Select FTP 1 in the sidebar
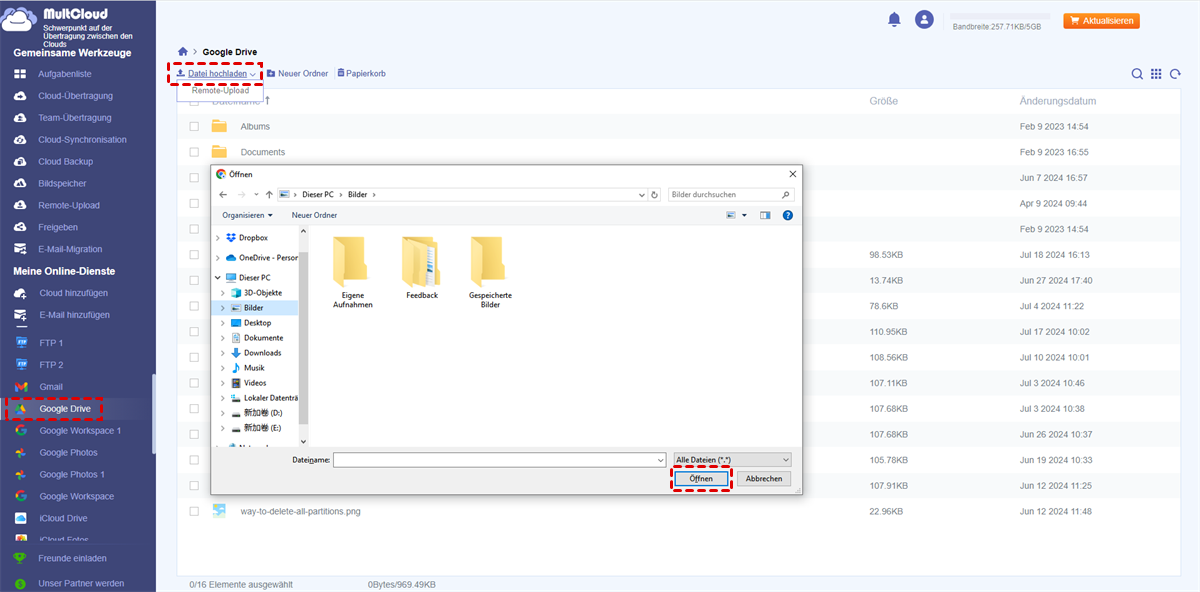 pyautogui.click(x=51, y=343)
